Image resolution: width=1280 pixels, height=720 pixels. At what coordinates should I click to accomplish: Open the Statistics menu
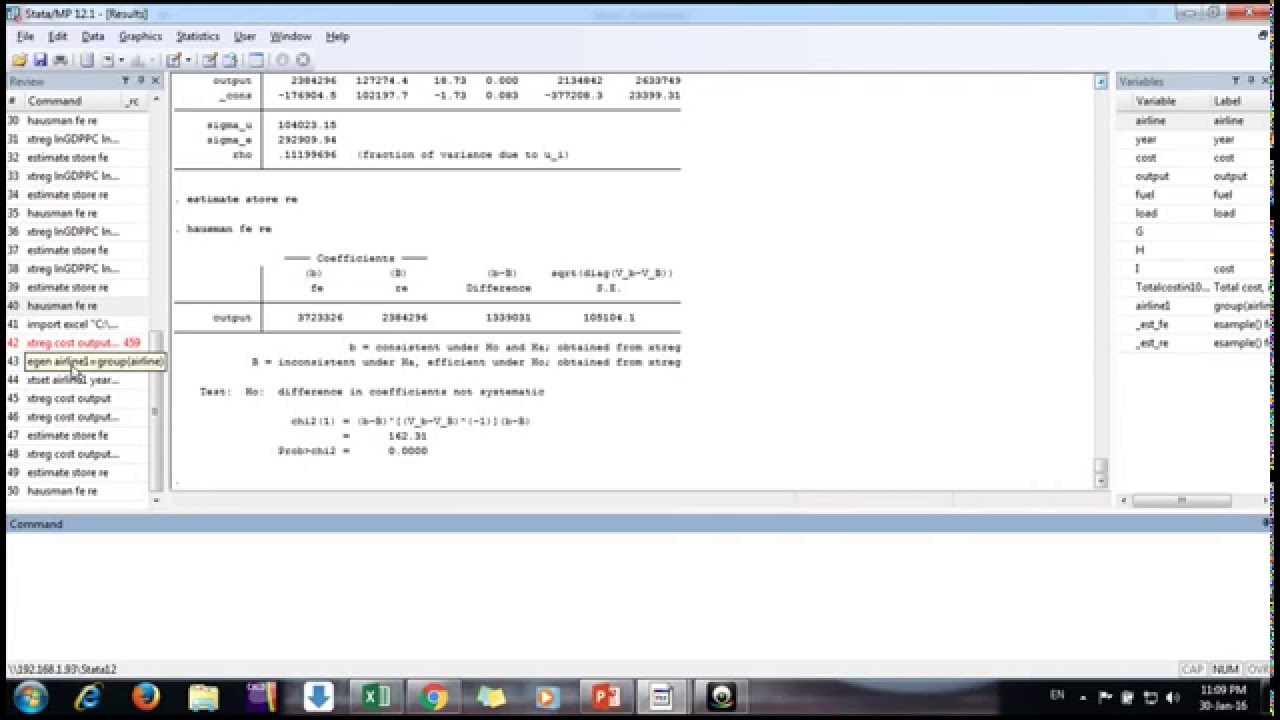[x=198, y=36]
